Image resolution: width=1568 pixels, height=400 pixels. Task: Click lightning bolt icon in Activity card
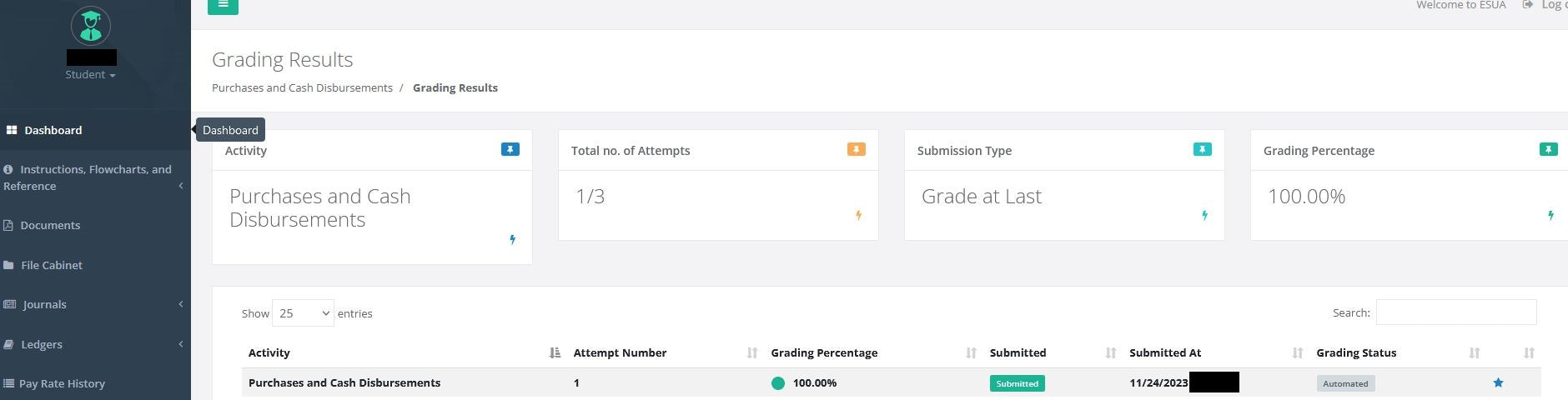[512, 240]
